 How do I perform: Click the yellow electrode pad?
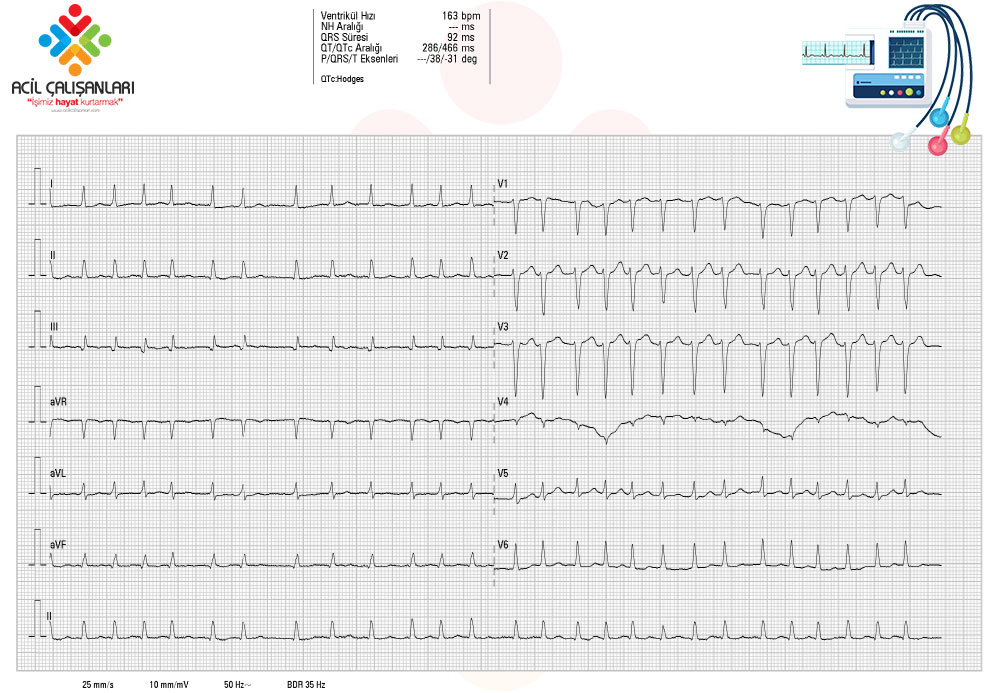pyautogui.click(x=960, y=133)
